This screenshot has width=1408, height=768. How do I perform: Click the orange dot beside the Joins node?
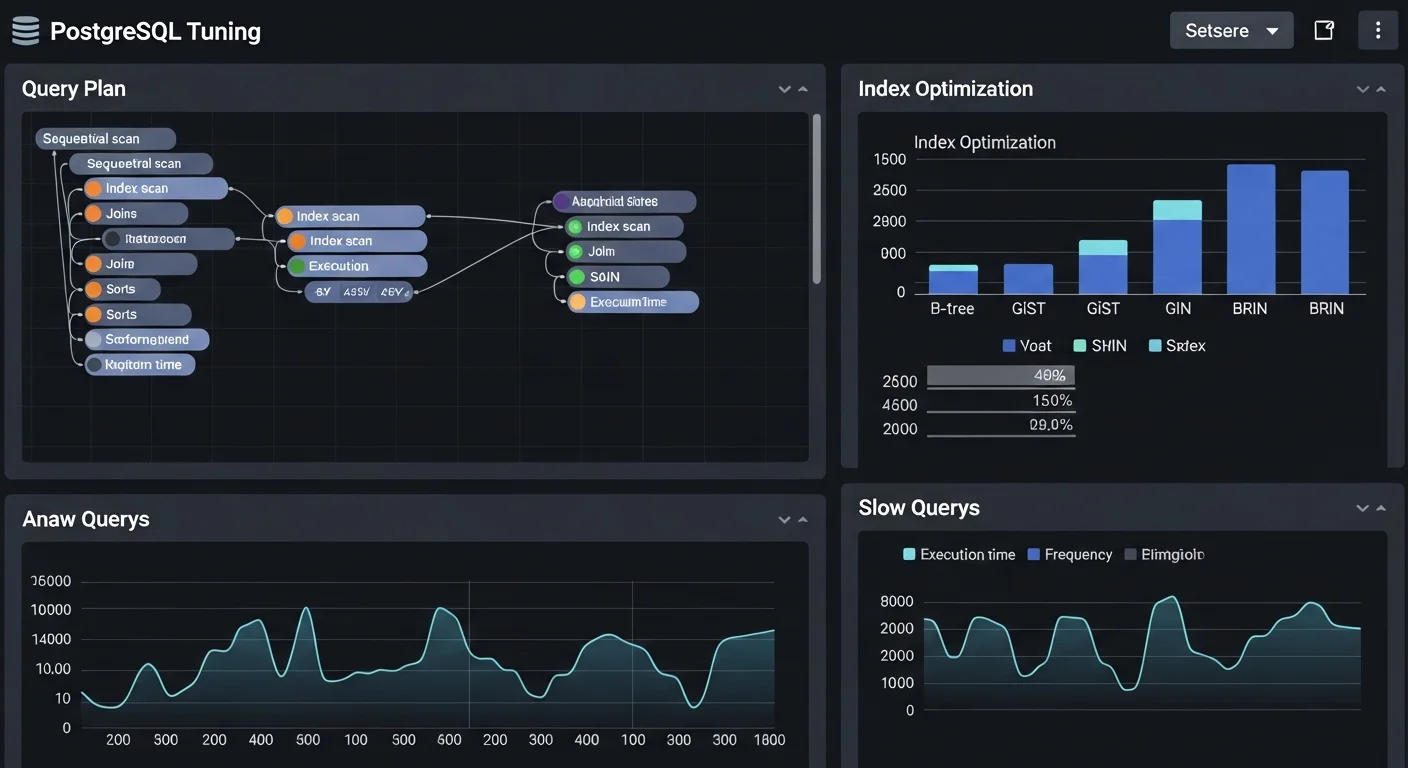click(x=95, y=213)
